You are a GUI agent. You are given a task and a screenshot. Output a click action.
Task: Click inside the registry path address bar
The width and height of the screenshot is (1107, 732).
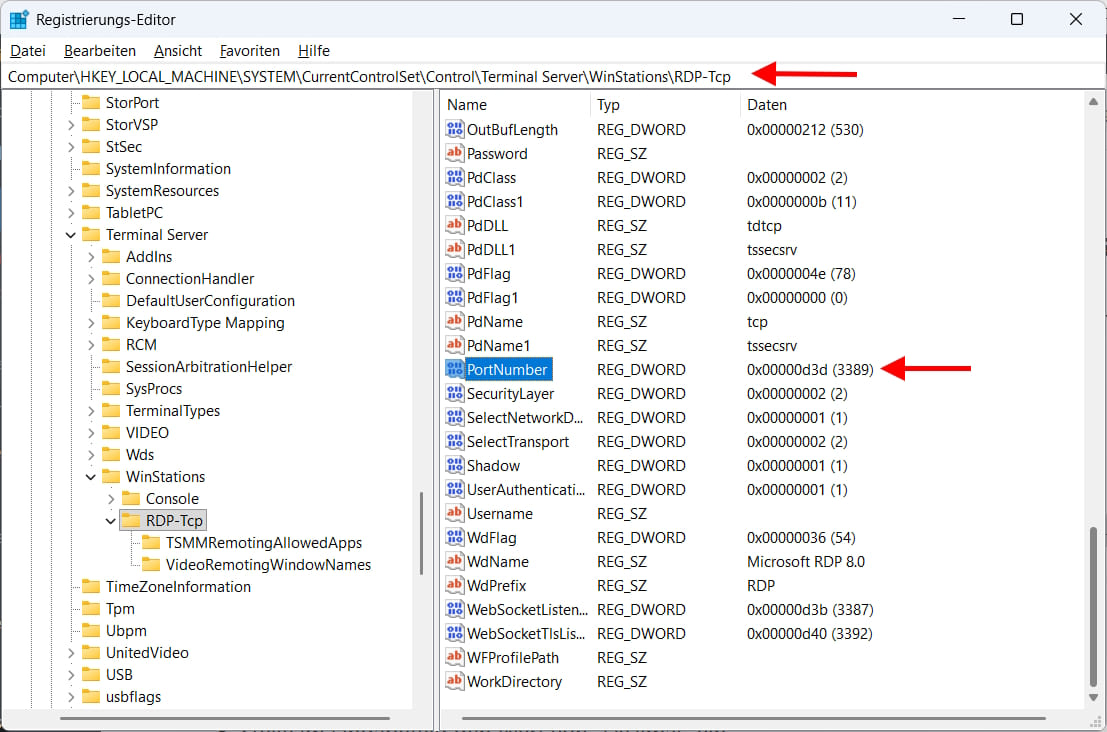point(400,75)
